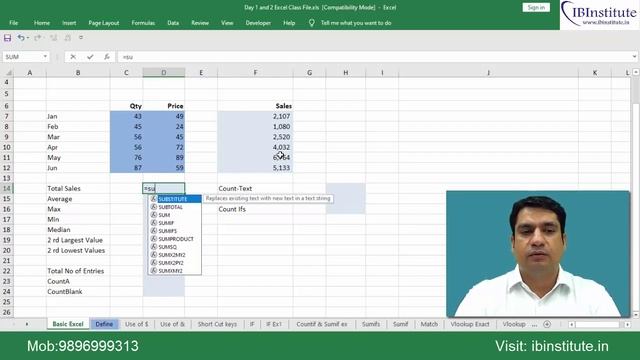The width and height of the screenshot is (640, 360).
Task: Click the Jan Qty cell showing 43
Action: click(126, 116)
